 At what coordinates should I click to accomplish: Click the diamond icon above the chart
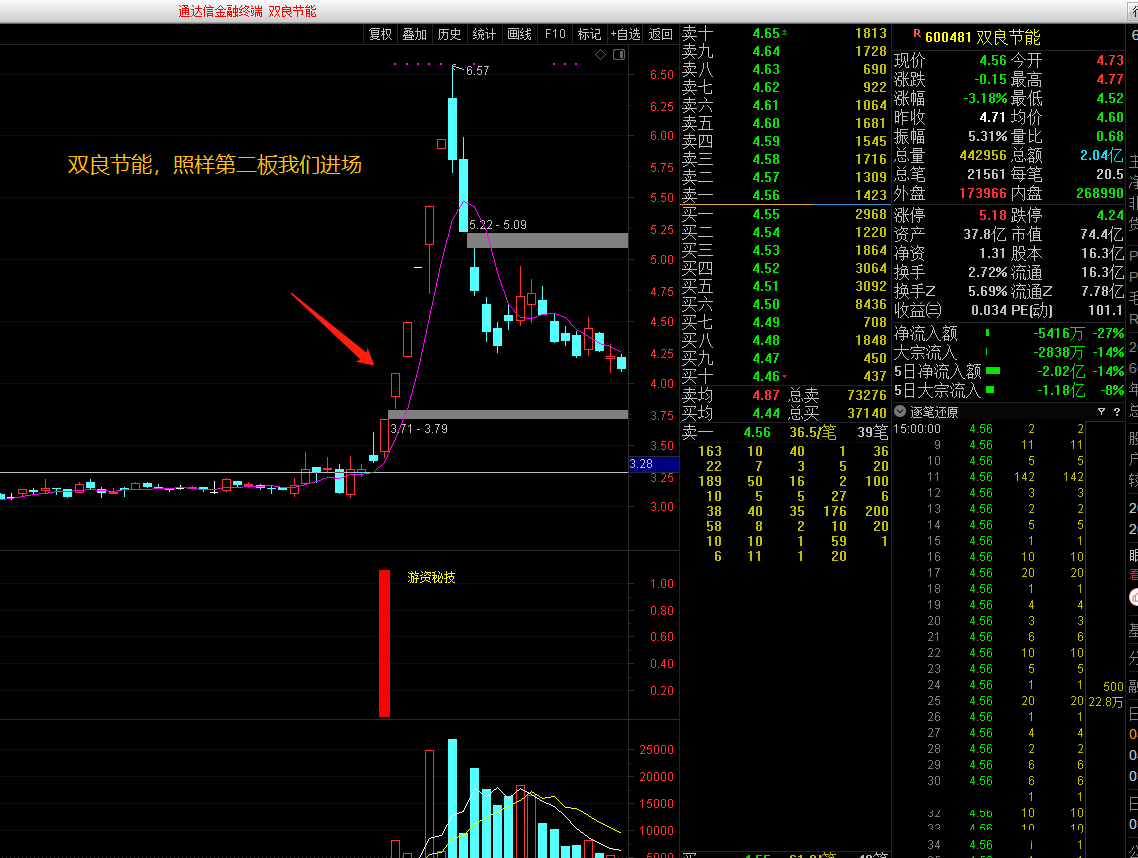(600, 54)
